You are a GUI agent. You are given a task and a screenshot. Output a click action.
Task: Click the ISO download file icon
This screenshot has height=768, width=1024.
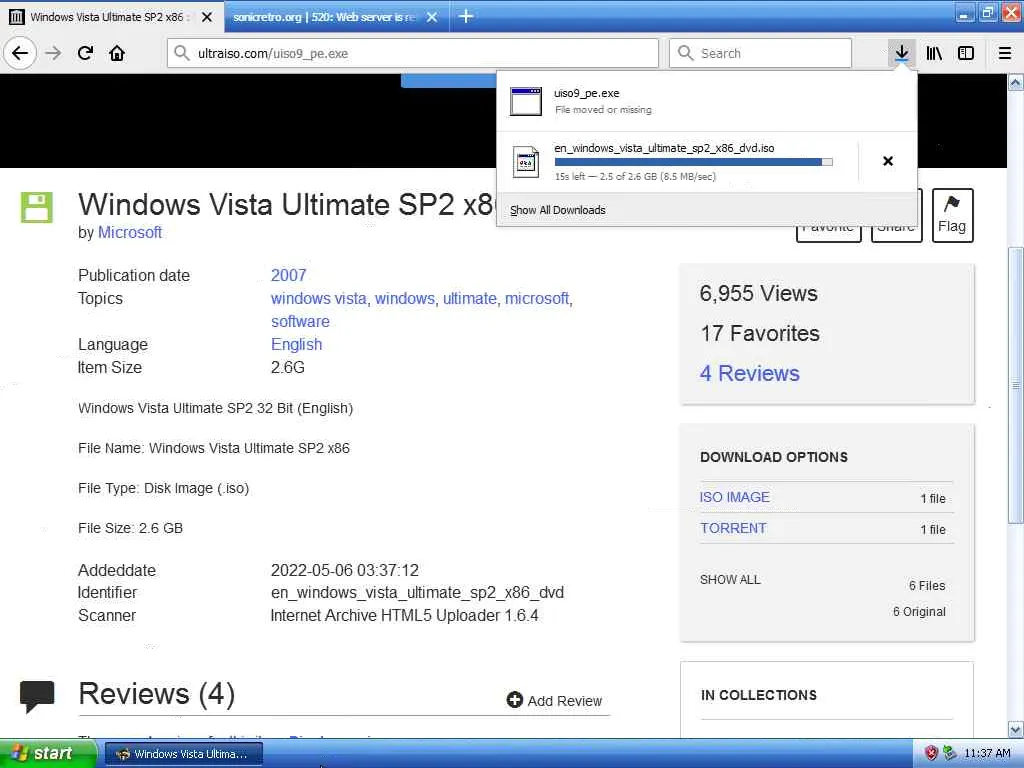click(x=526, y=162)
